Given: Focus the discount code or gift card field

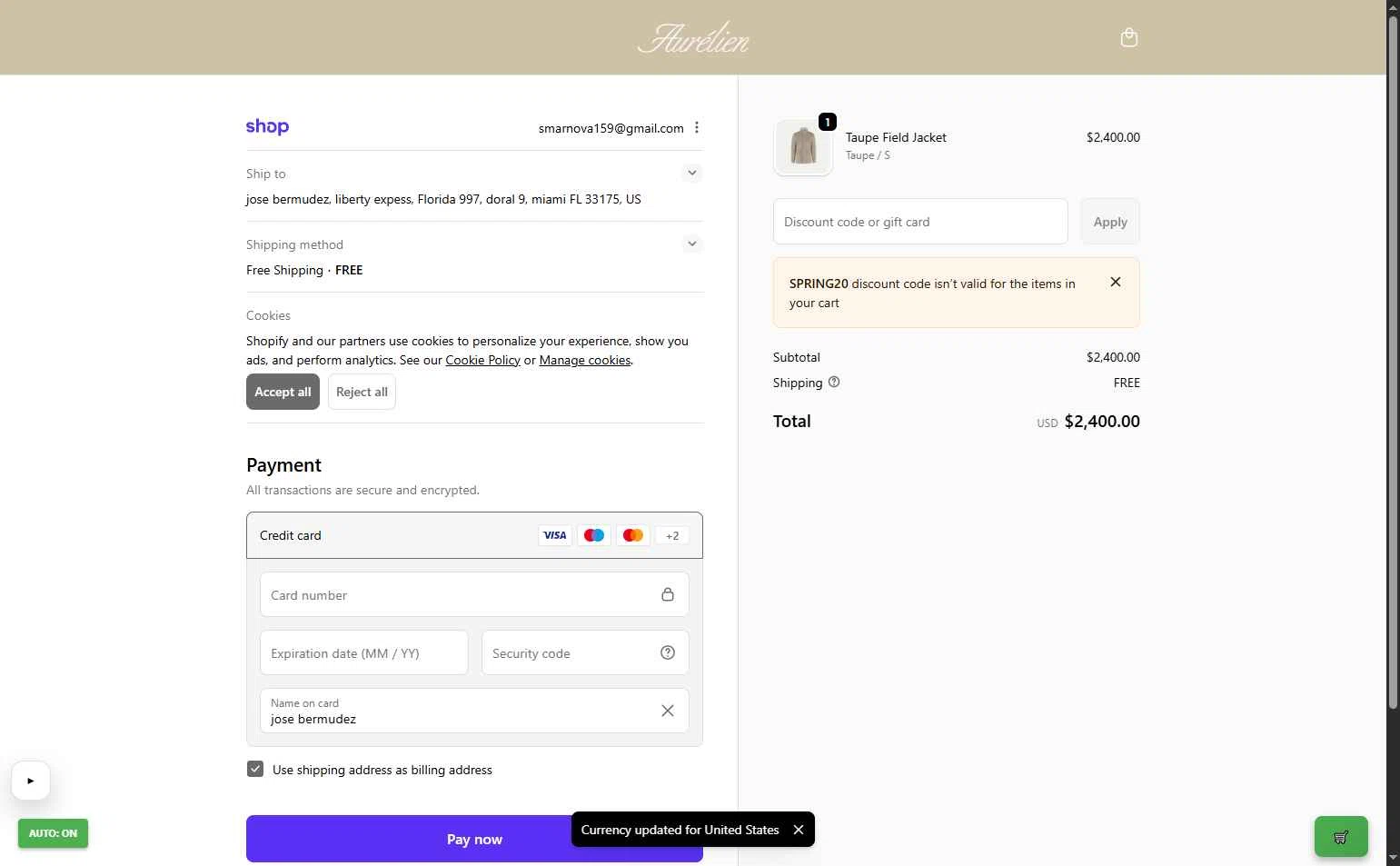Looking at the screenshot, I should tap(920, 222).
